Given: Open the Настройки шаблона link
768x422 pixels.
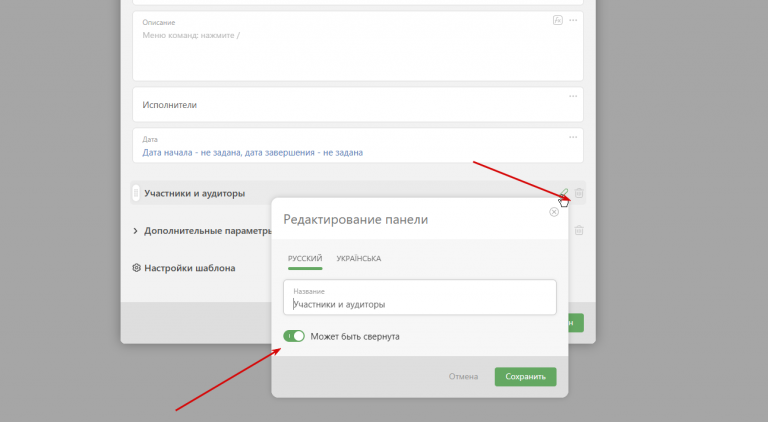Looking at the screenshot, I should coord(190,268).
